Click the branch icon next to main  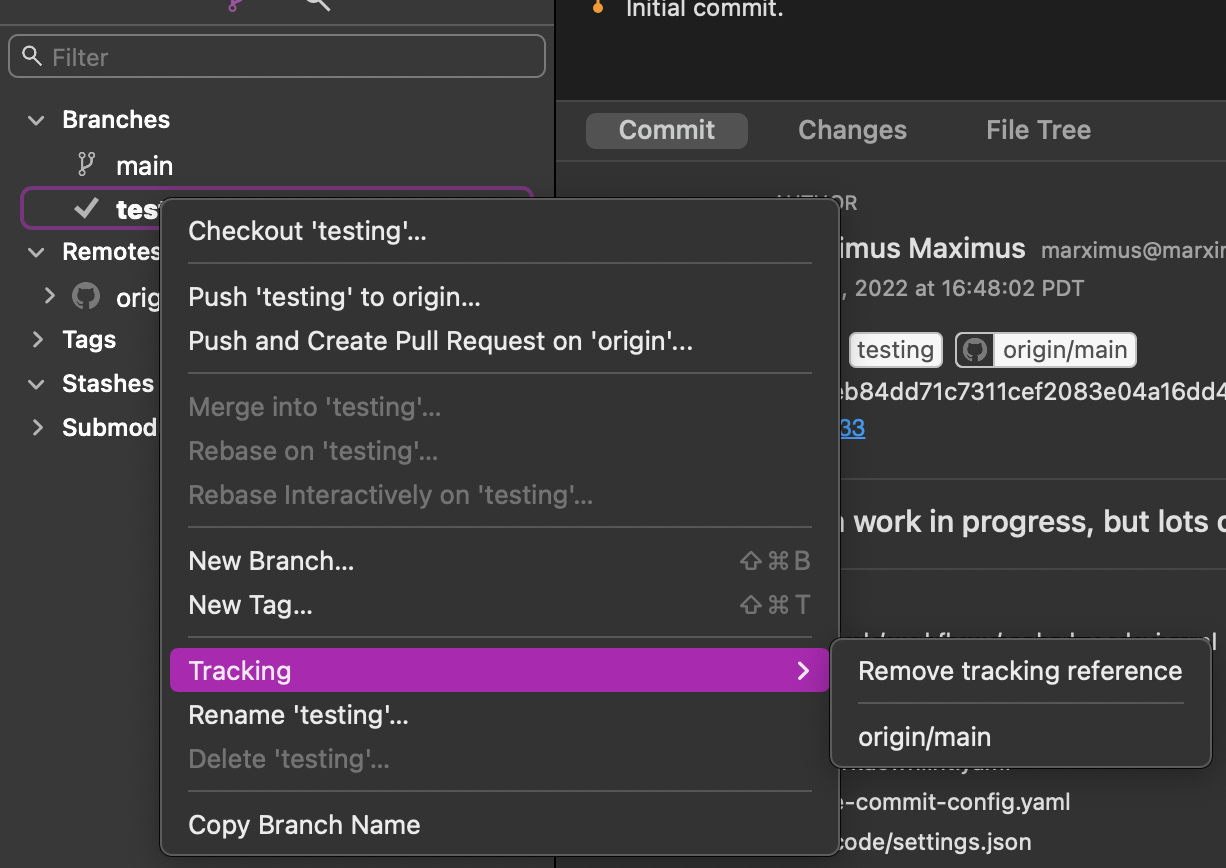(87, 164)
